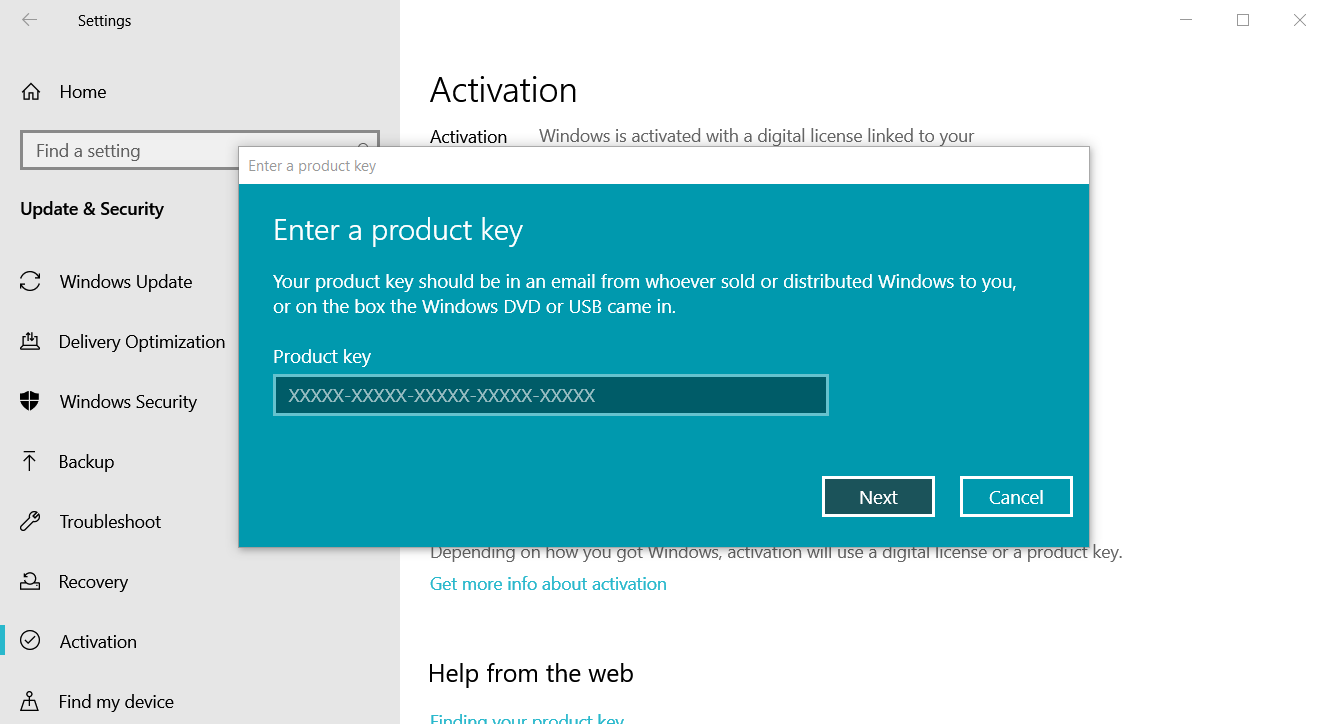This screenshot has height=724, width=1329.
Task: Go to Settings Home
Action: pyautogui.click(x=83, y=92)
